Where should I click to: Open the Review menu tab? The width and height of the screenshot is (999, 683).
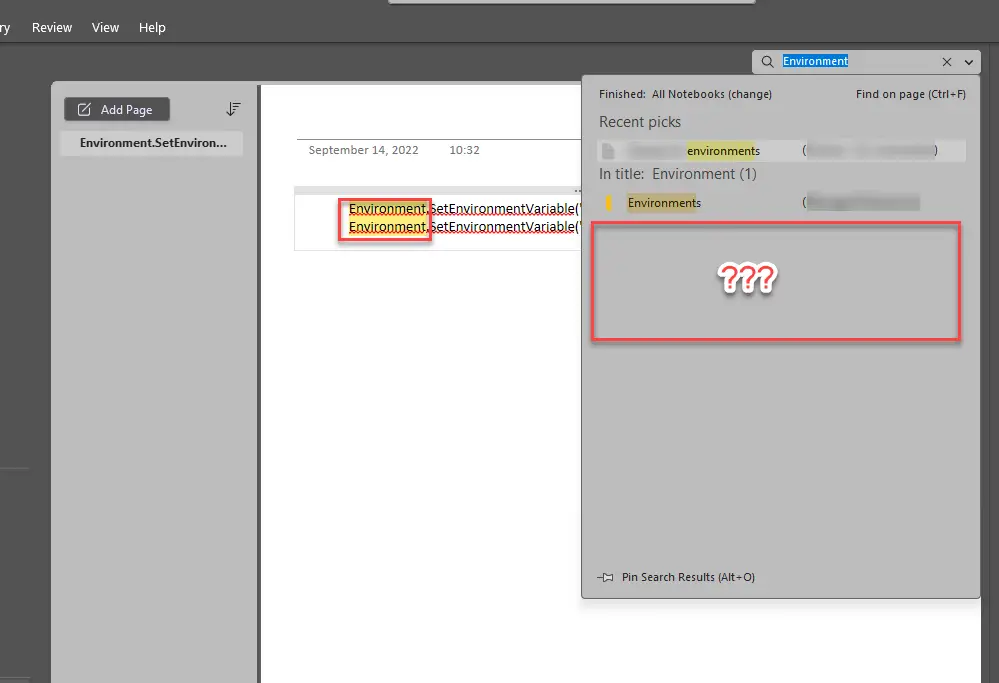click(52, 28)
